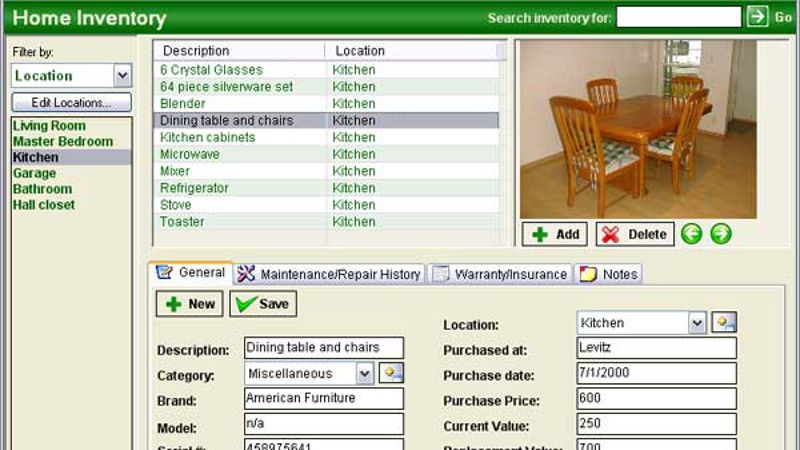Create a new item with New button
This screenshot has height=450, width=800.
[189, 304]
